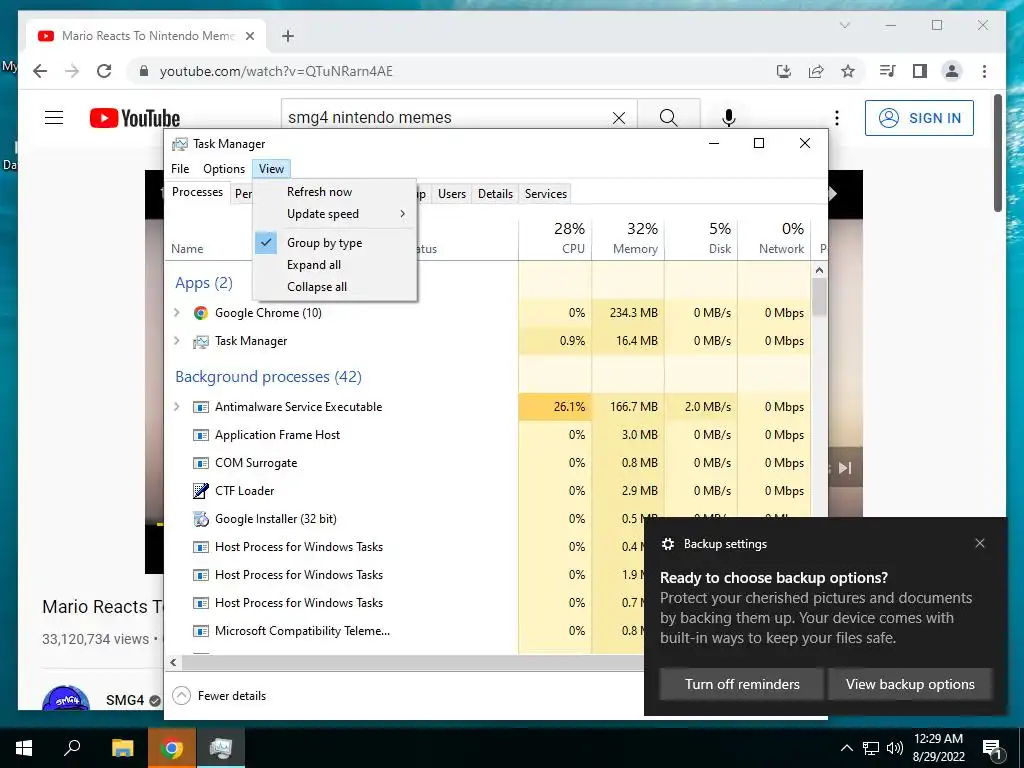Choose Expand all

click(x=334, y=265)
